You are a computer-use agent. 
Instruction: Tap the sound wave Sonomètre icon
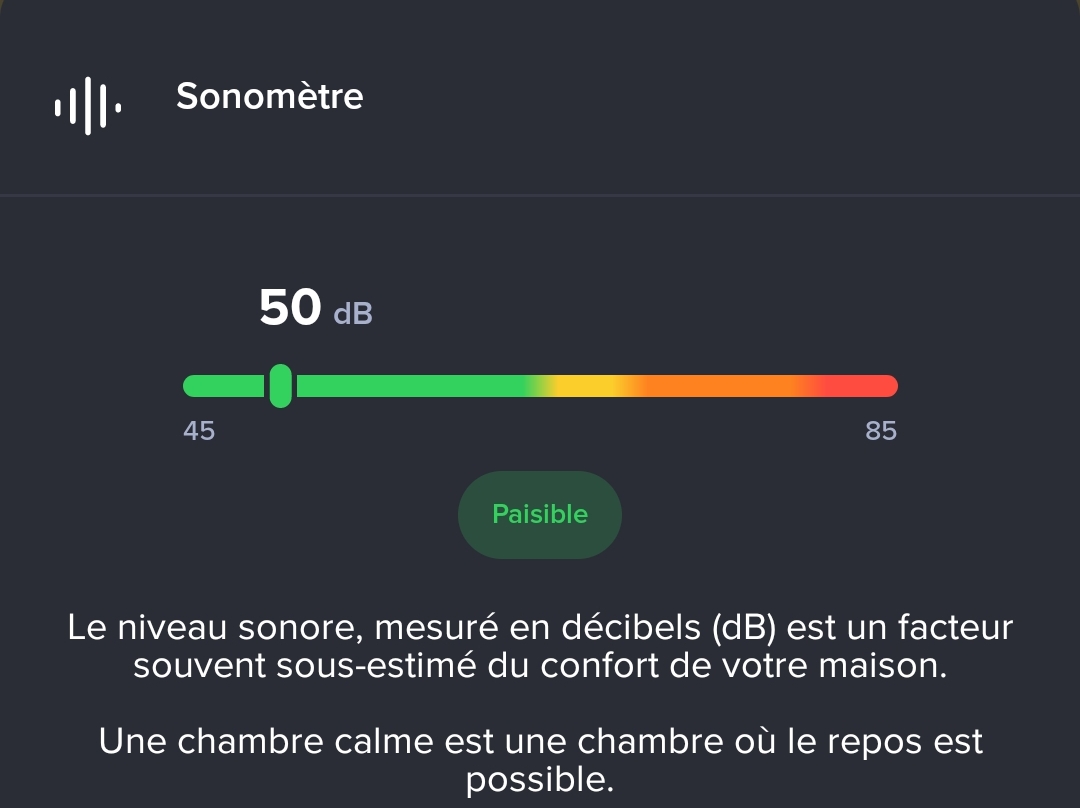pos(88,105)
